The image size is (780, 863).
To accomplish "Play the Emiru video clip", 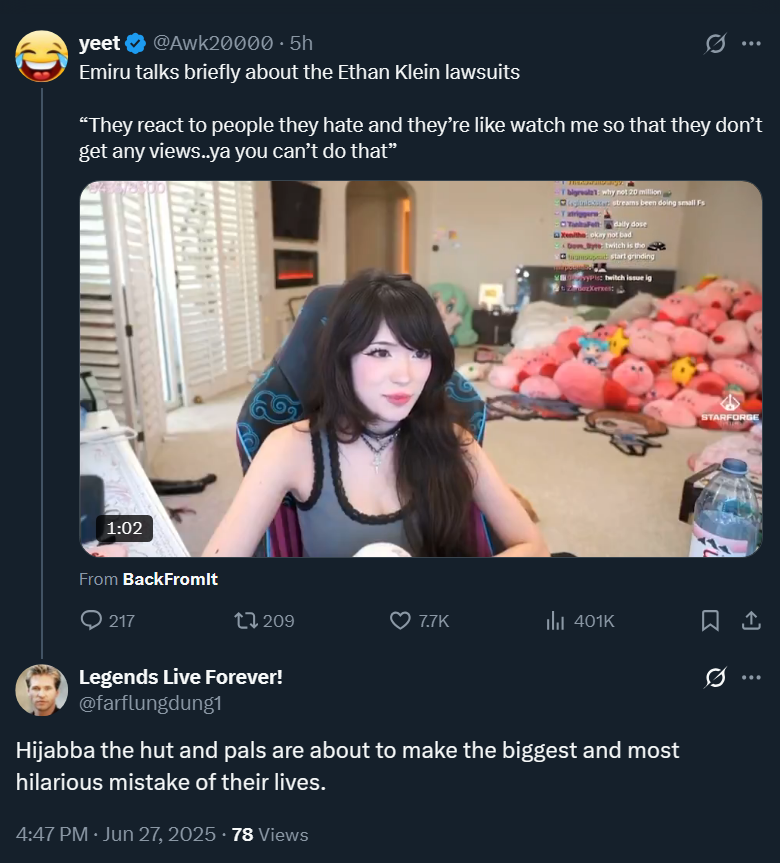I will pos(421,369).
